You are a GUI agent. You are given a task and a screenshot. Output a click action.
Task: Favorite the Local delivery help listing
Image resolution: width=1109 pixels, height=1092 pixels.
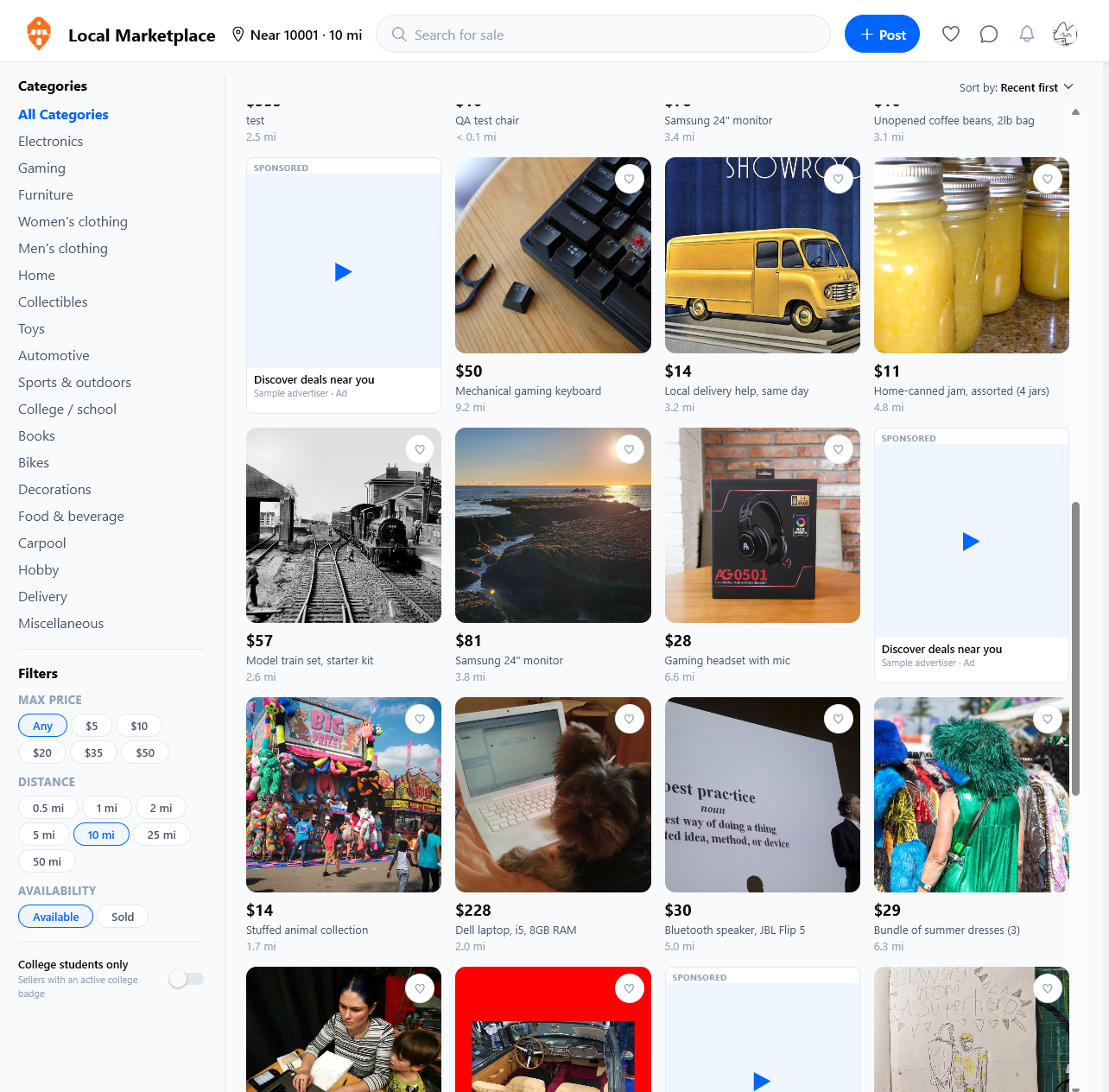pyautogui.click(x=839, y=179)
